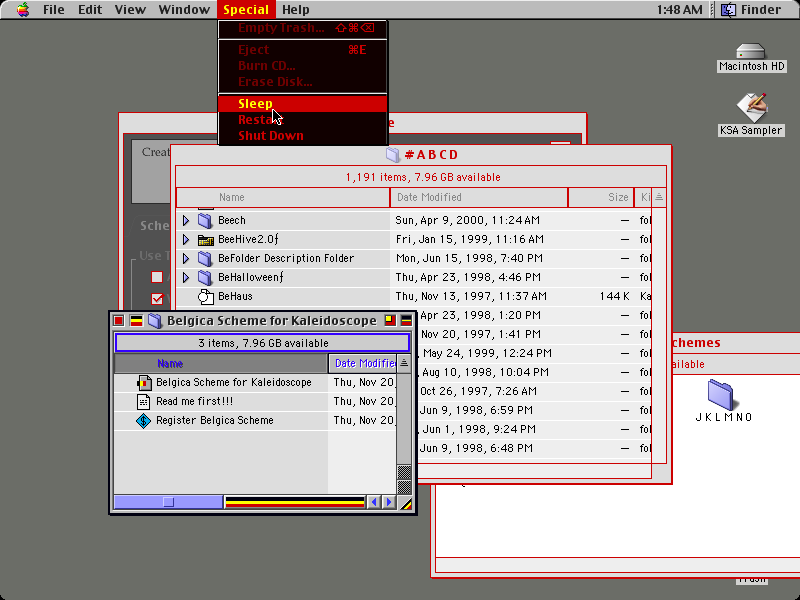
Task: Sort by Name in # A B C D window
Action: point(283,197)
